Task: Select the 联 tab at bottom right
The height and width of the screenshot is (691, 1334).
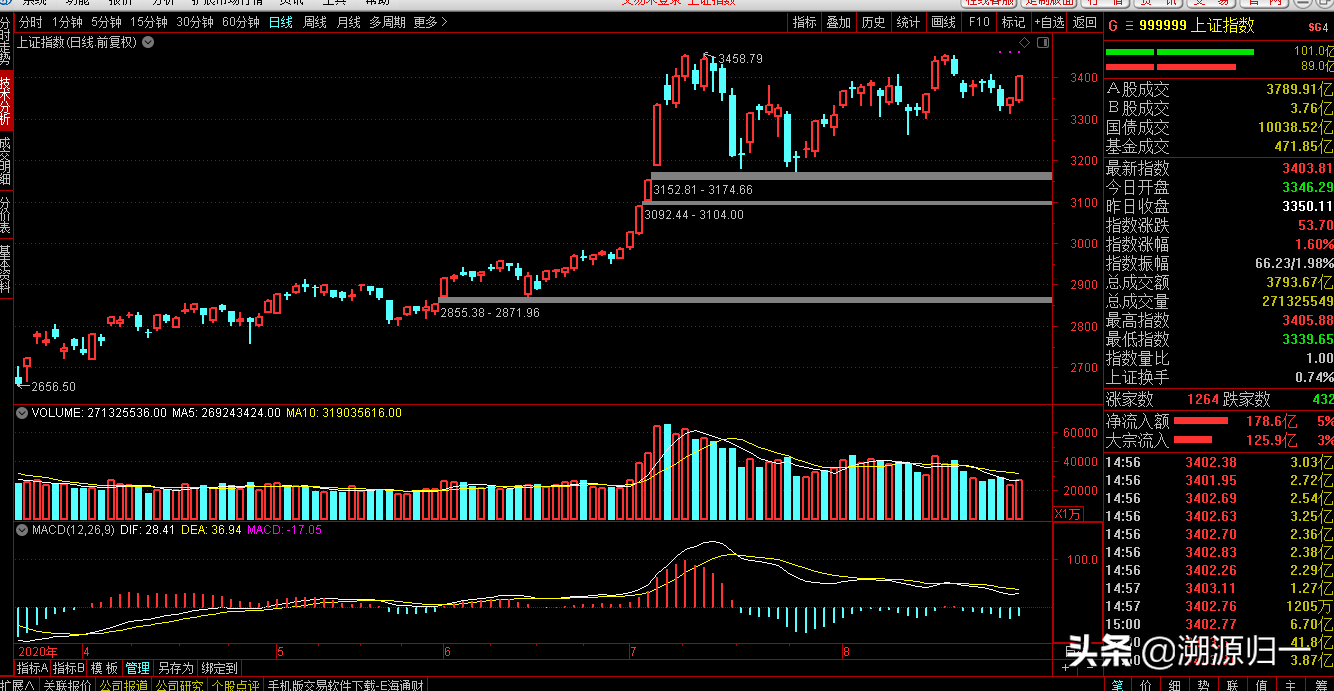Action: pos(1233,685)
